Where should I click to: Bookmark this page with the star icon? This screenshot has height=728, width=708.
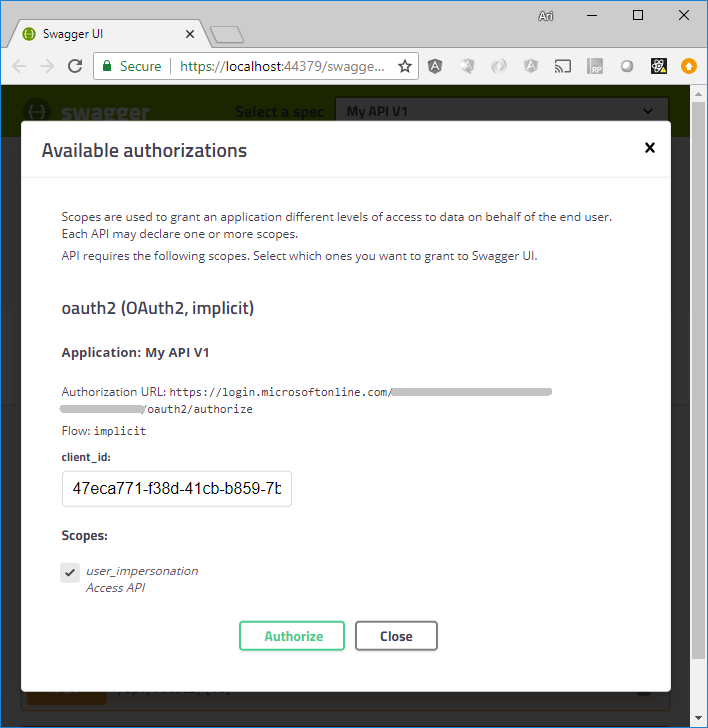click(405, 66)
